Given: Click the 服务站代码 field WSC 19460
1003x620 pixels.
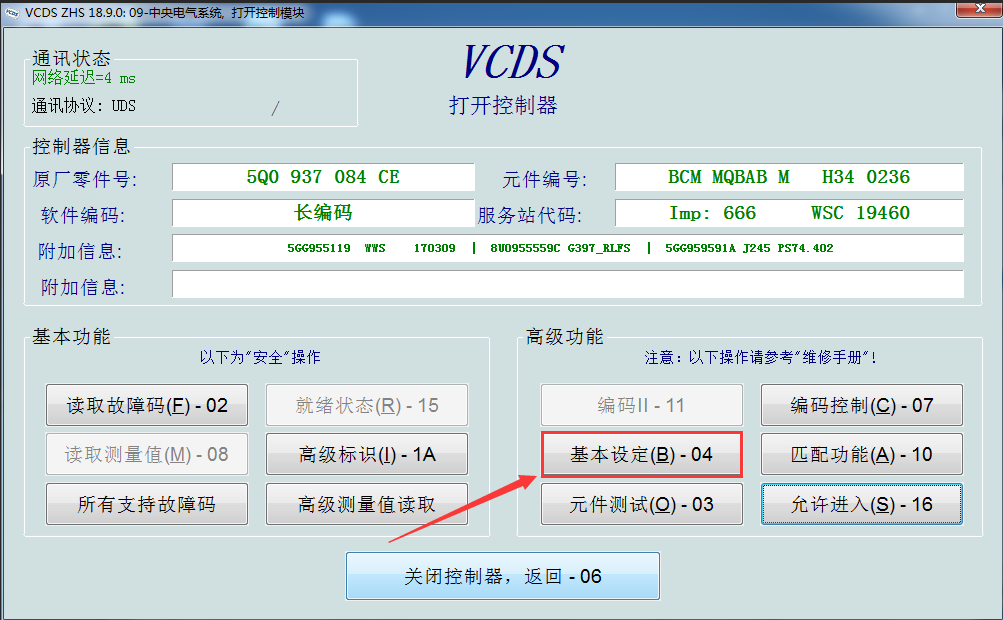Looking at the screenshot, I should point(789,213).
